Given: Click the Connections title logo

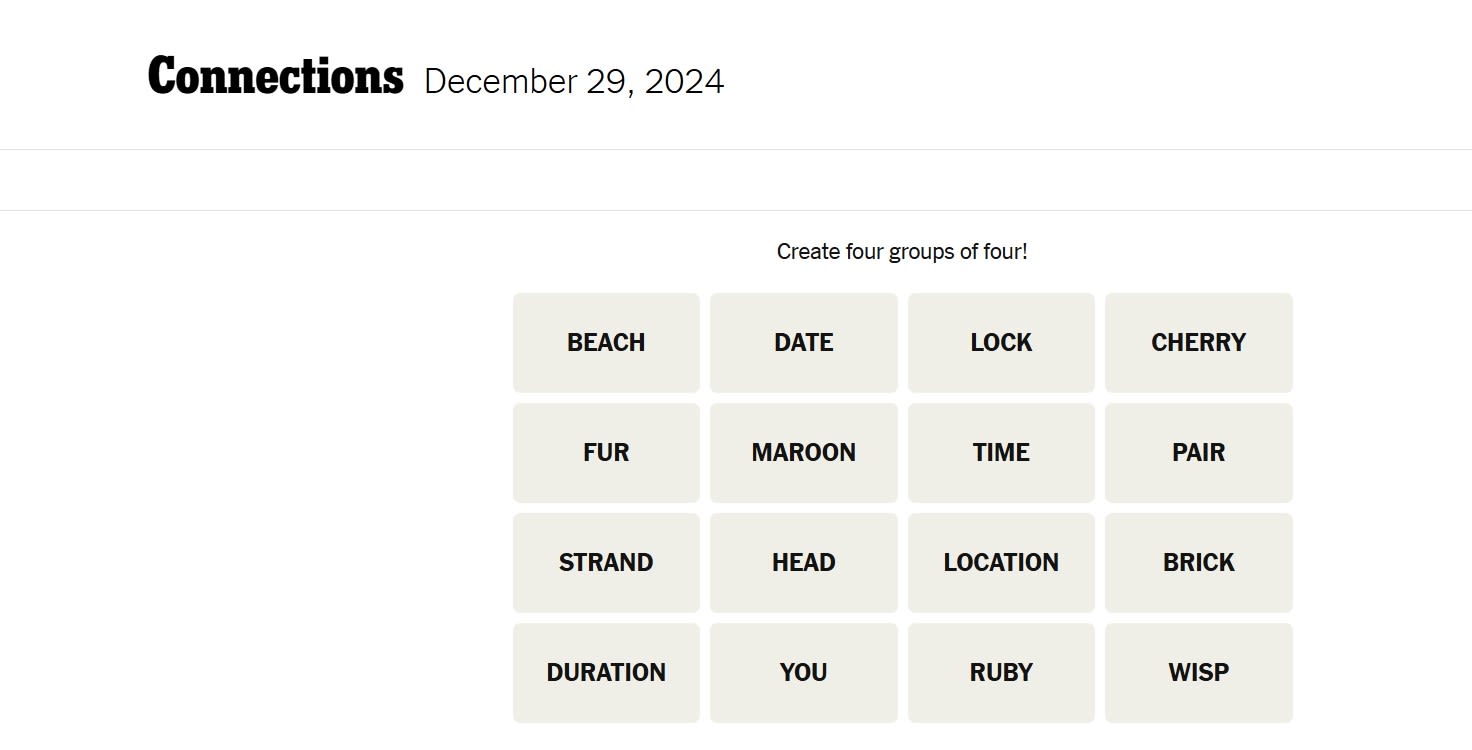Looking at the screenshot, I should click(x=275, y=77).
